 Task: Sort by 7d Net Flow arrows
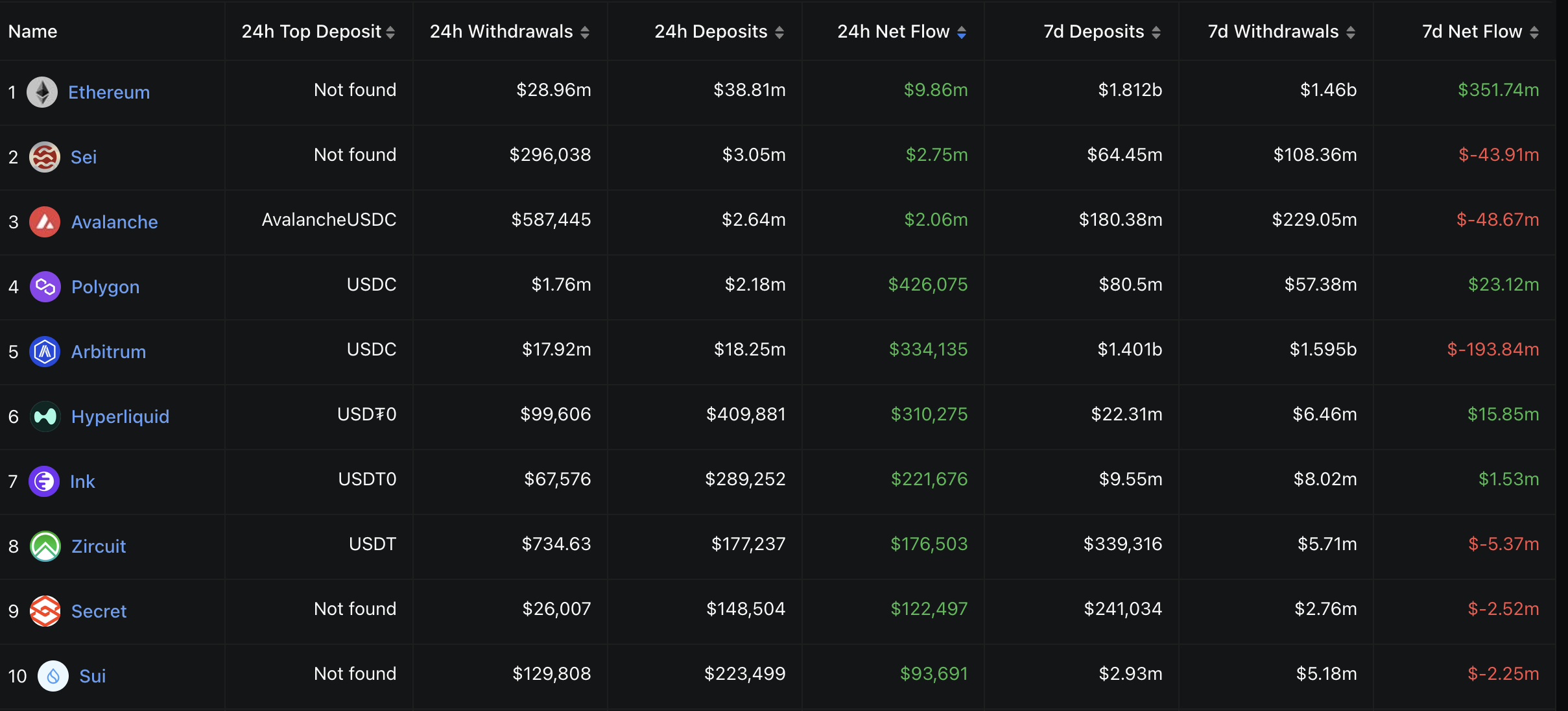pos(1534,32)
